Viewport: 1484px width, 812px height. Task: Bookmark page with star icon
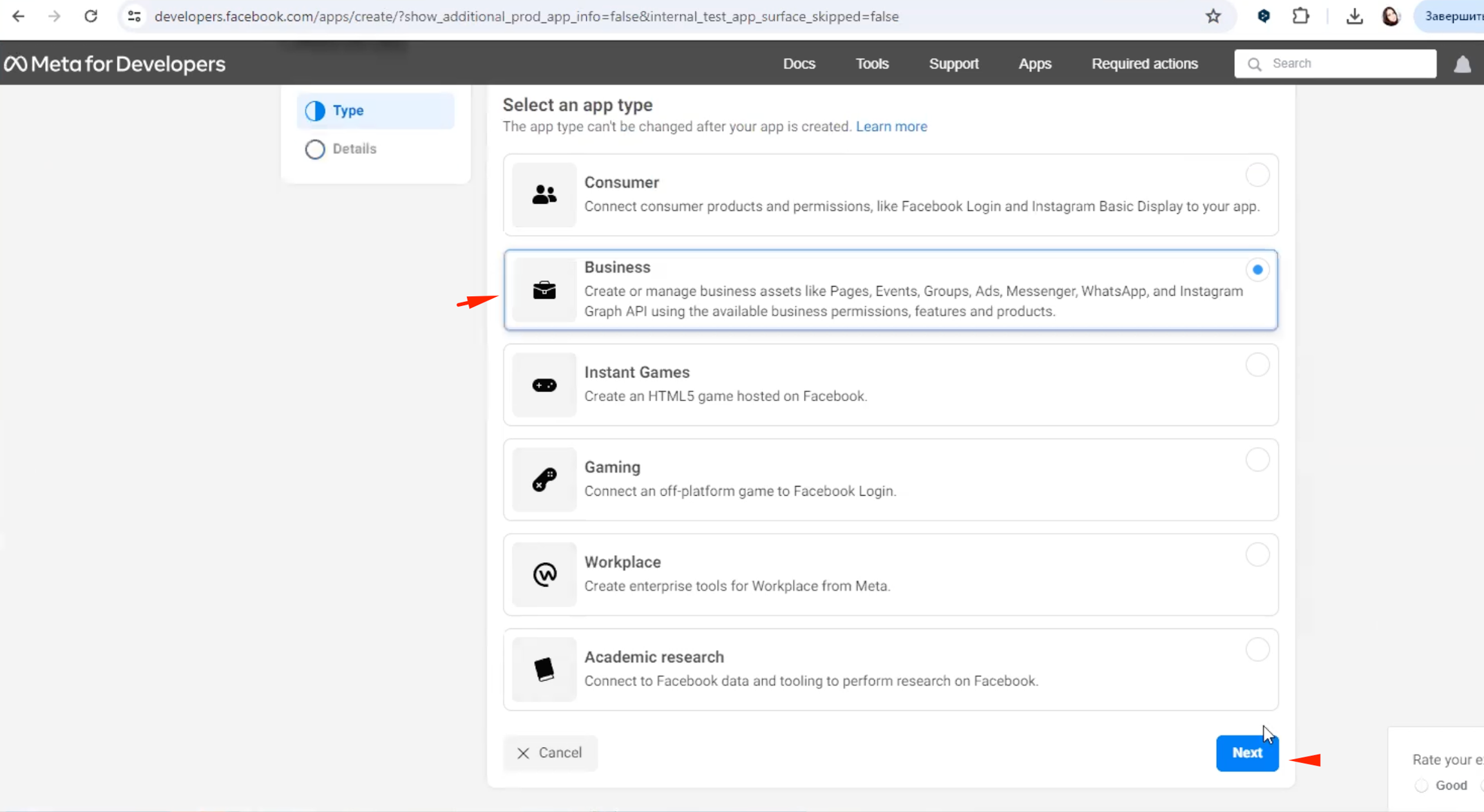tap(1213, 16)
